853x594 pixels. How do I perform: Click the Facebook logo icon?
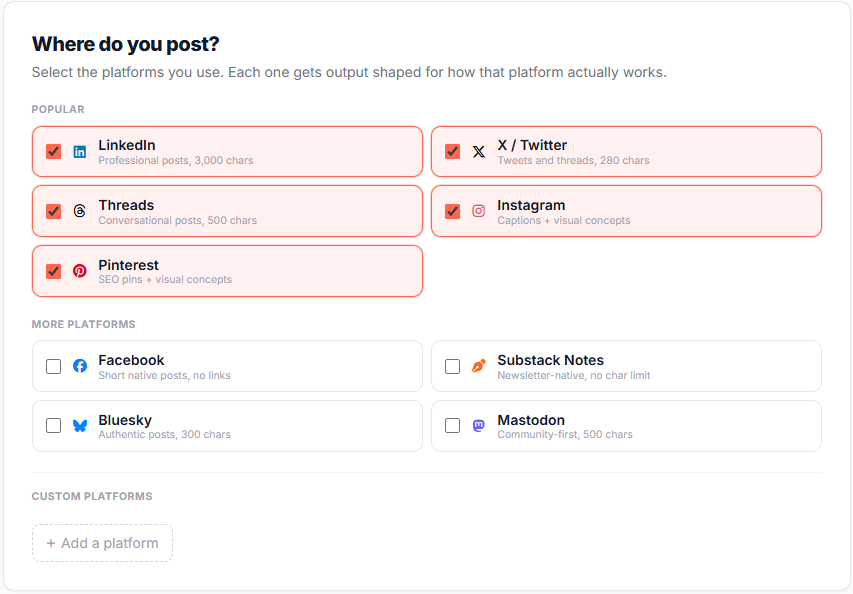click(x=79, y=366)
